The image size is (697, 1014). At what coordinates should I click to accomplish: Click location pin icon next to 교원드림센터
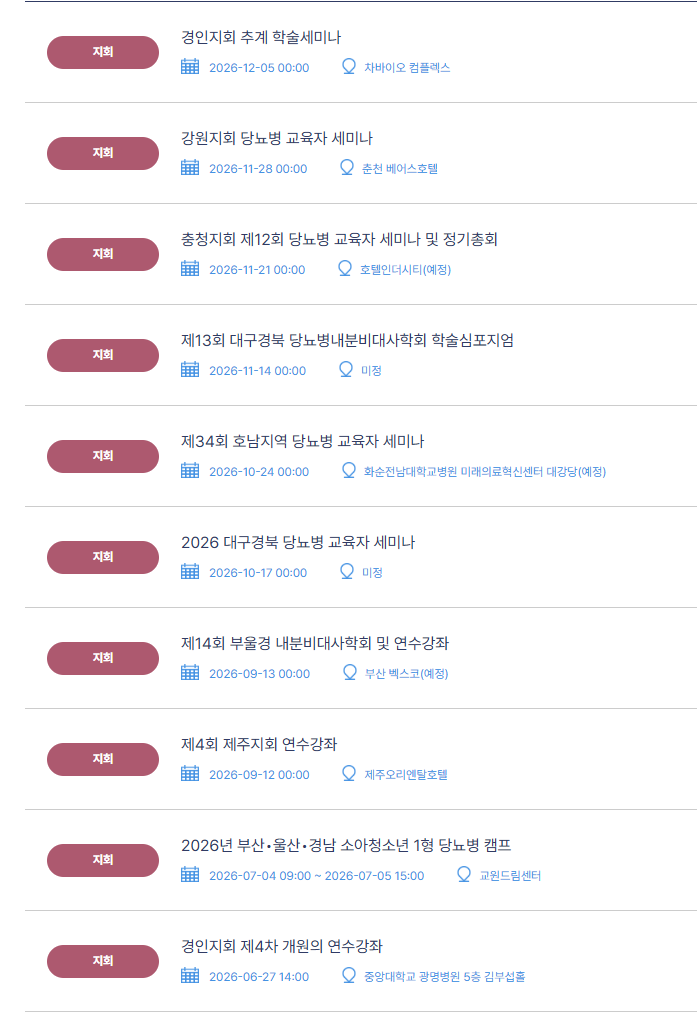[x=464, y=875]
